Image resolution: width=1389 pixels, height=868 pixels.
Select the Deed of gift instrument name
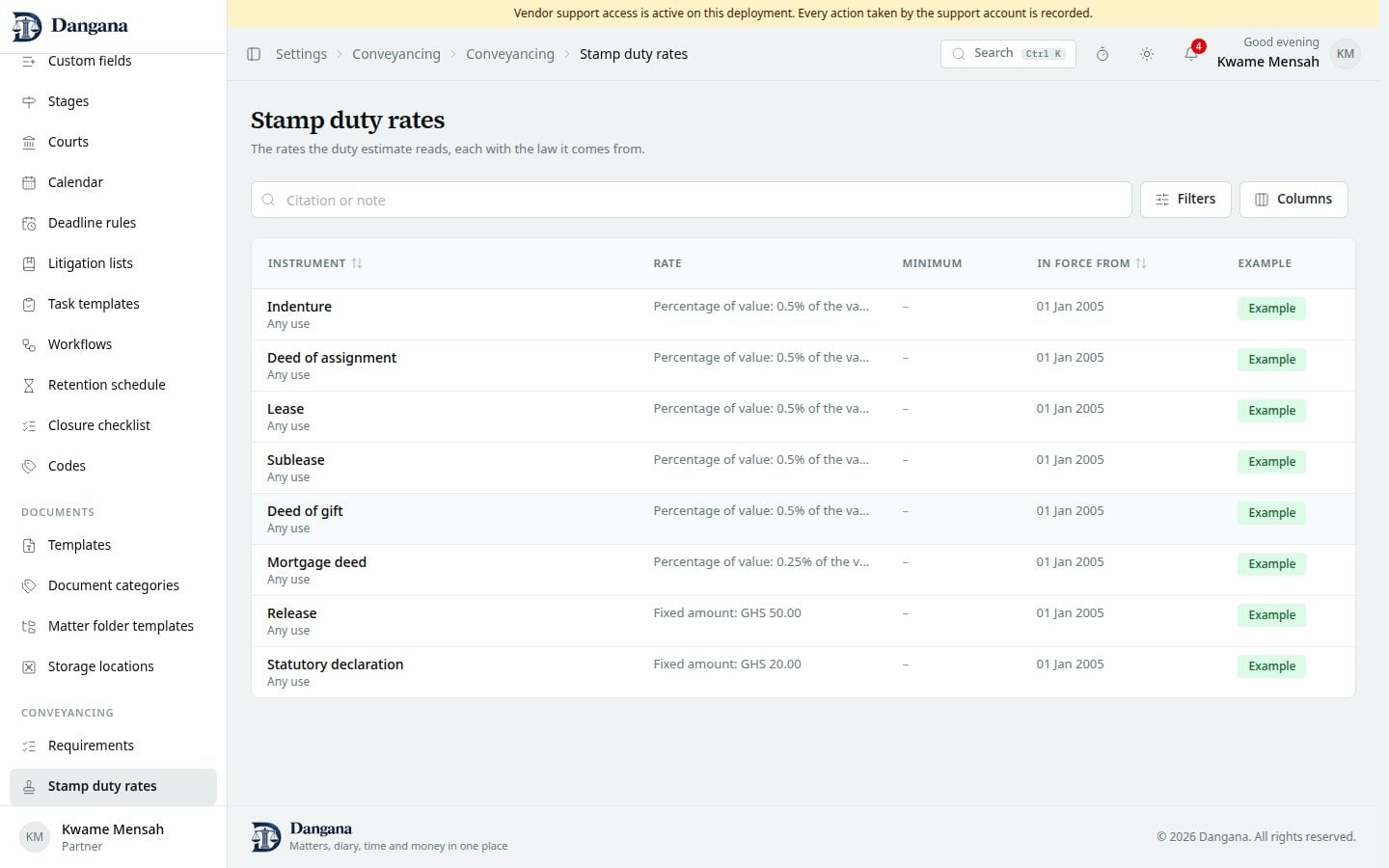tap(305, 511)
